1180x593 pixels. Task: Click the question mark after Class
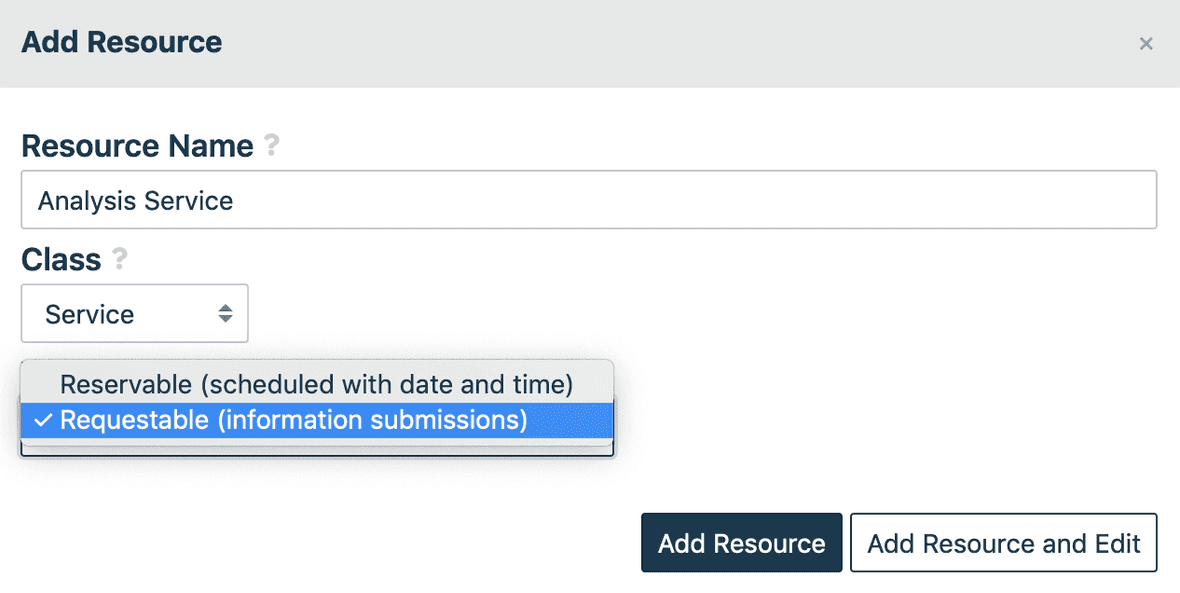pyautogui.click(x=117, y=260)
